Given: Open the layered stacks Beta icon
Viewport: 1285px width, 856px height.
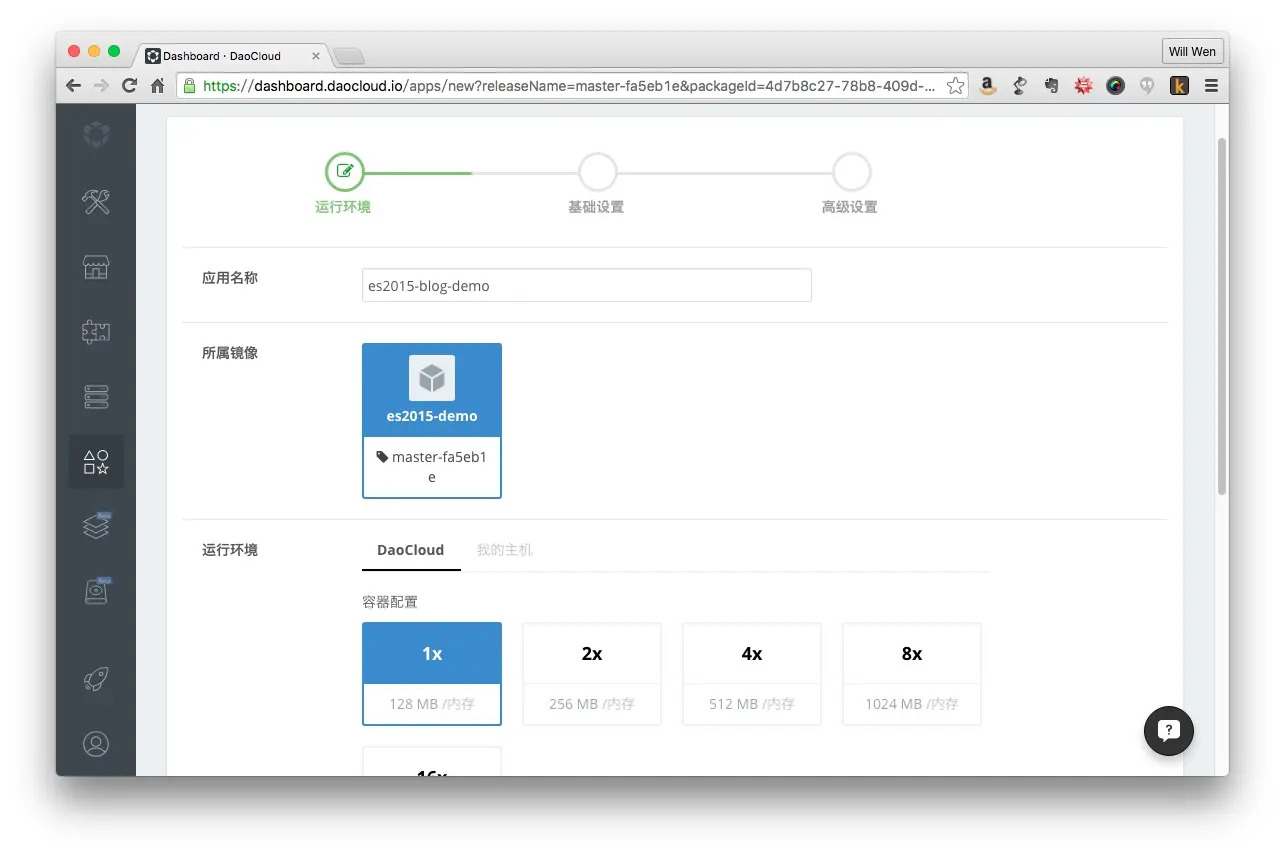Looking at the screenshot, I should (x=96, y=526).
